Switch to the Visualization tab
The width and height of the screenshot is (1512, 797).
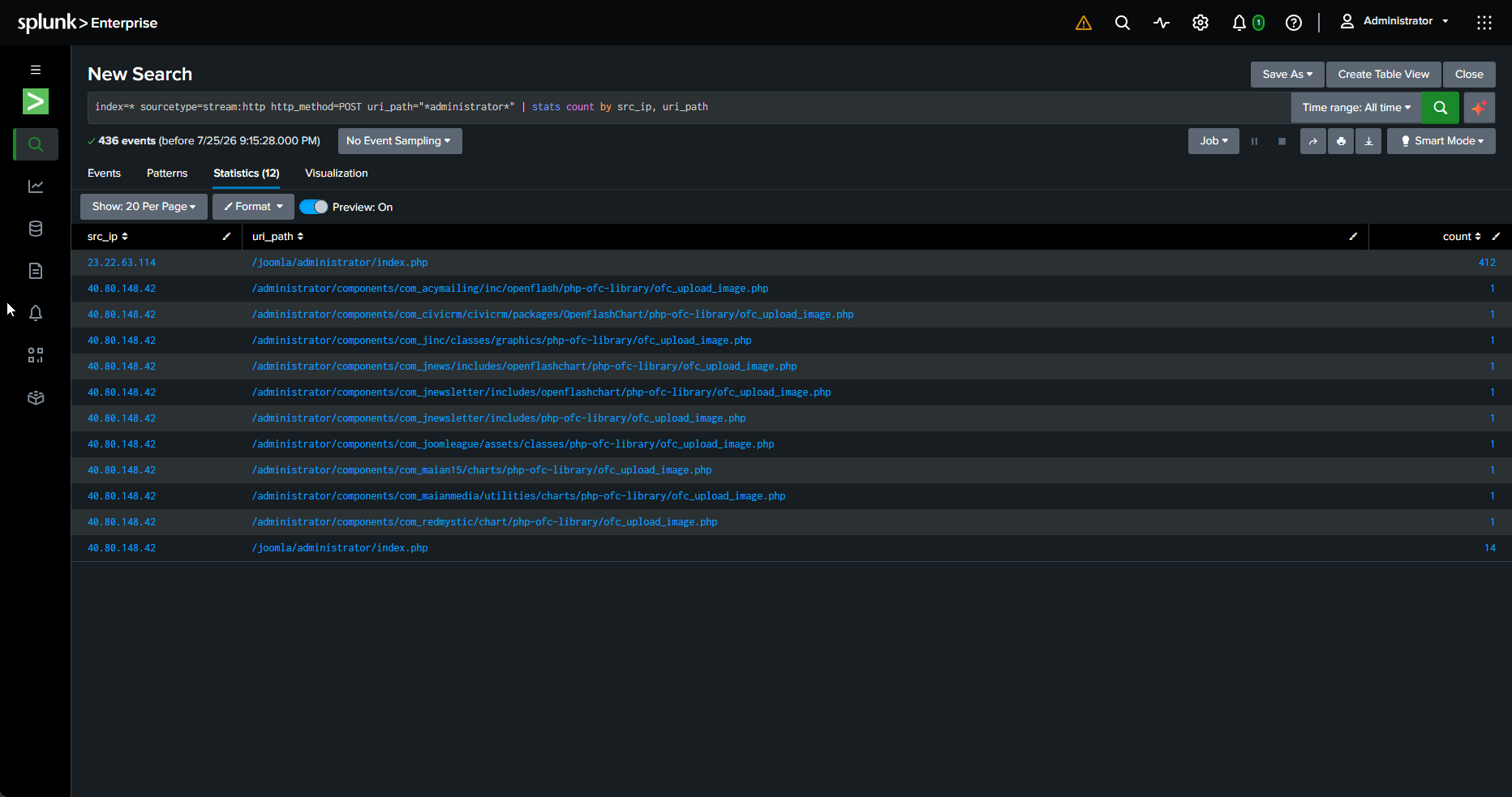[x=337, y=174]
